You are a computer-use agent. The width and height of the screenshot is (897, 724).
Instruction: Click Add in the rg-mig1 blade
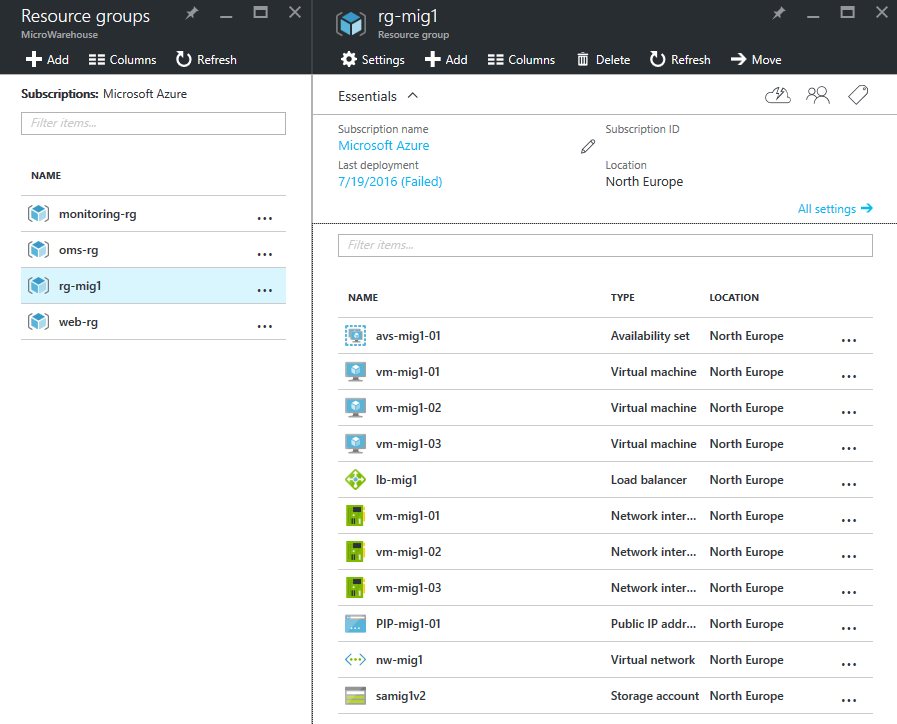(x=446, y=60)
